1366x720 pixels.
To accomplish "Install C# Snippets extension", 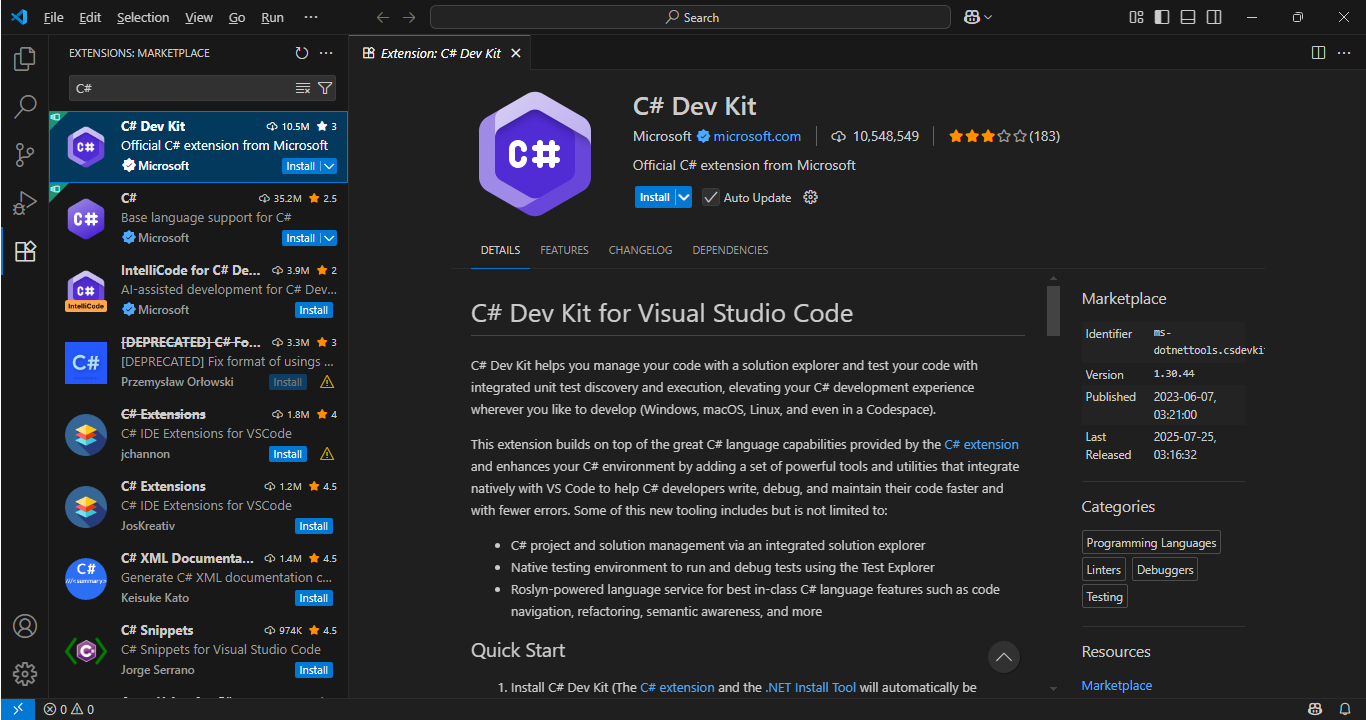I will pos(314,670).
